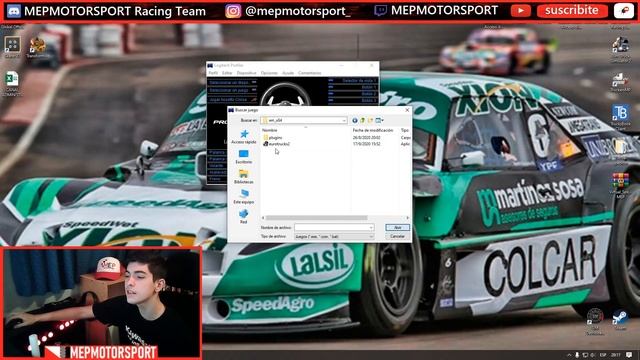The height and width of the screenshot is (360, 640).
Task: Click Seleccionar un juego in Logitech Profiler
Action: click(x=232, y=90)
